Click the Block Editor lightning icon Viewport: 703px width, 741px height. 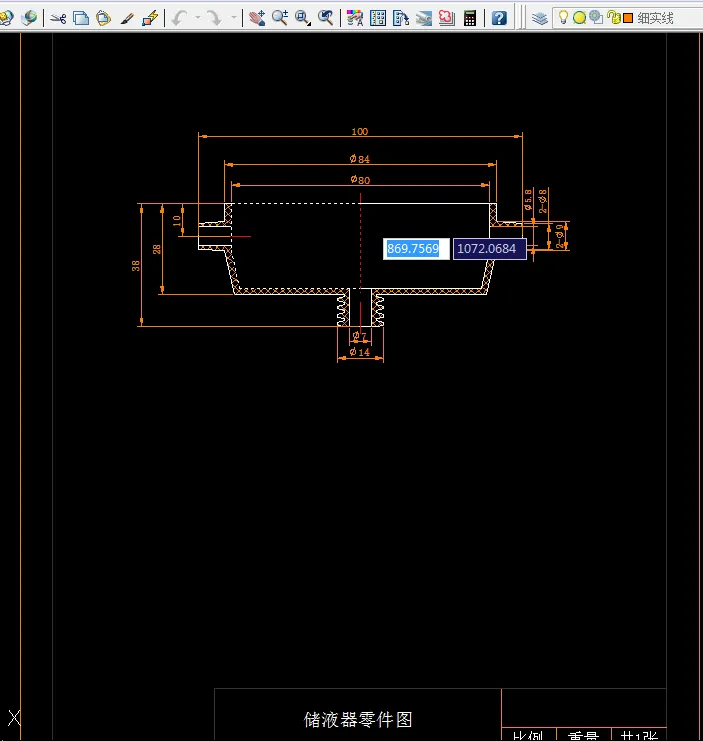click(x=150, y=18)
